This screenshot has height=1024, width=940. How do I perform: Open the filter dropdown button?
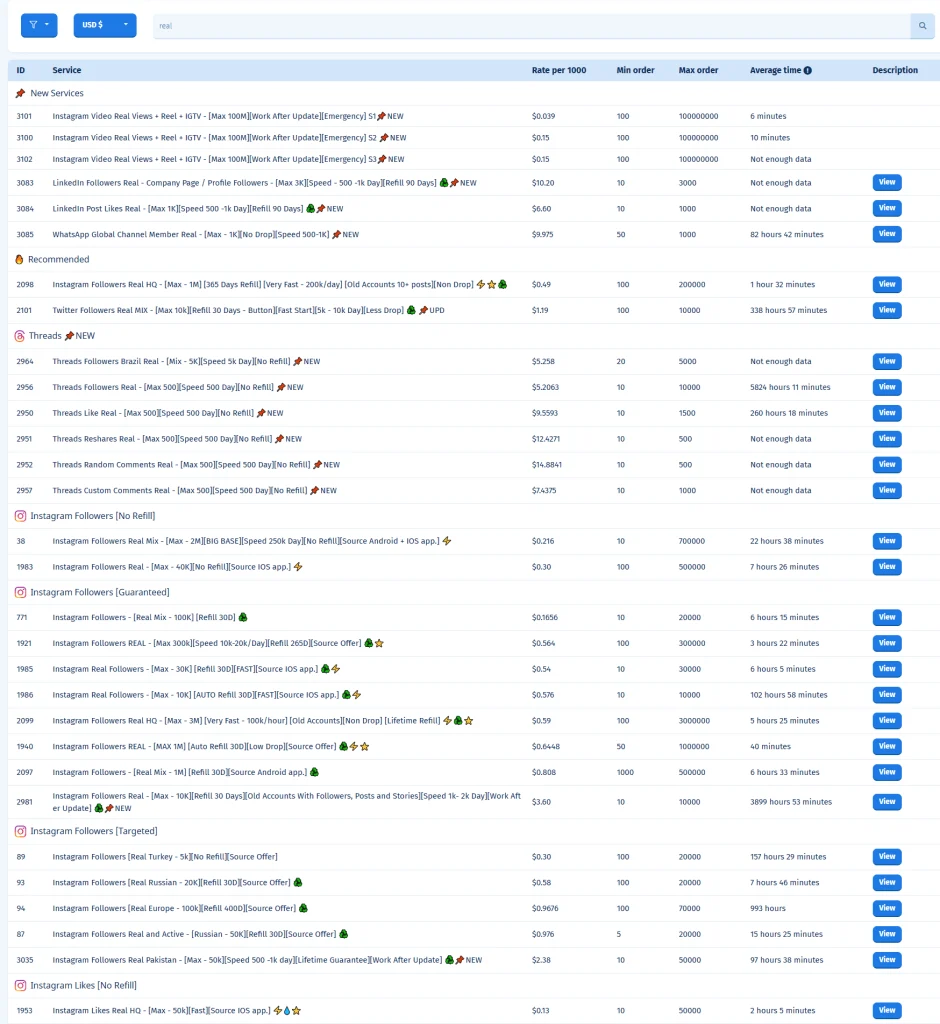click(x=39, y=25)
